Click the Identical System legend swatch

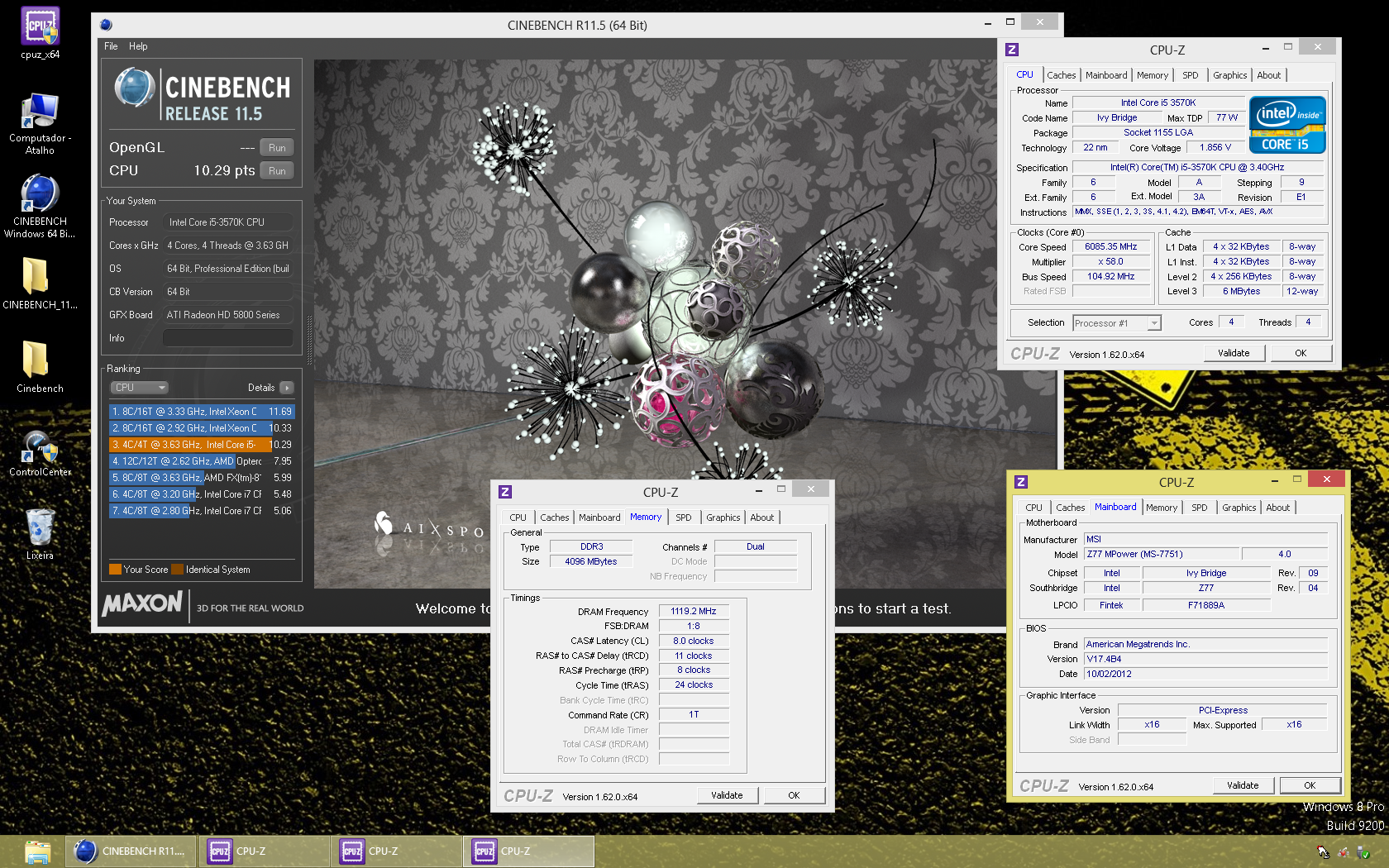[177, 570]
